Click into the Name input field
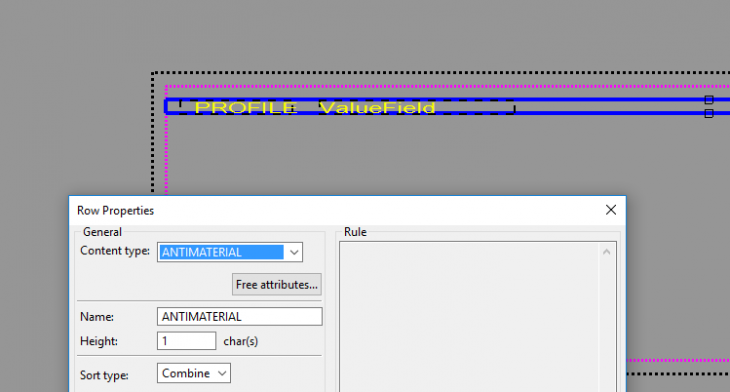Screen dimensions: 730x392 239,317
